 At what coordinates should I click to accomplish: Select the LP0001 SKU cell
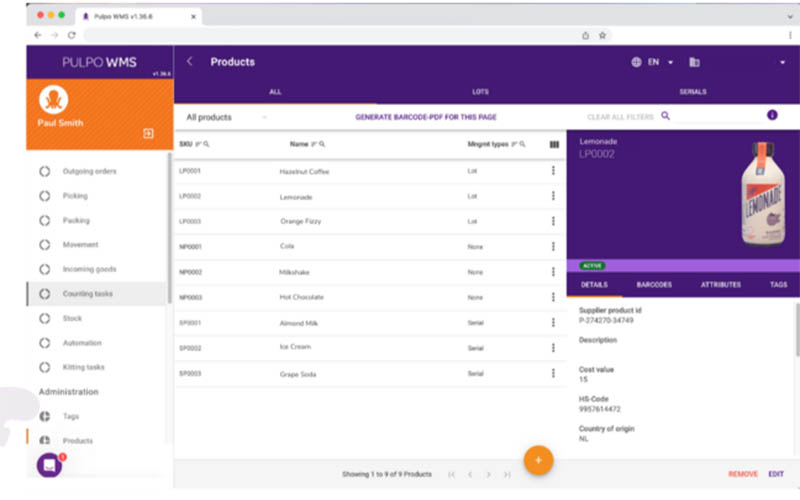pos(190,171)
